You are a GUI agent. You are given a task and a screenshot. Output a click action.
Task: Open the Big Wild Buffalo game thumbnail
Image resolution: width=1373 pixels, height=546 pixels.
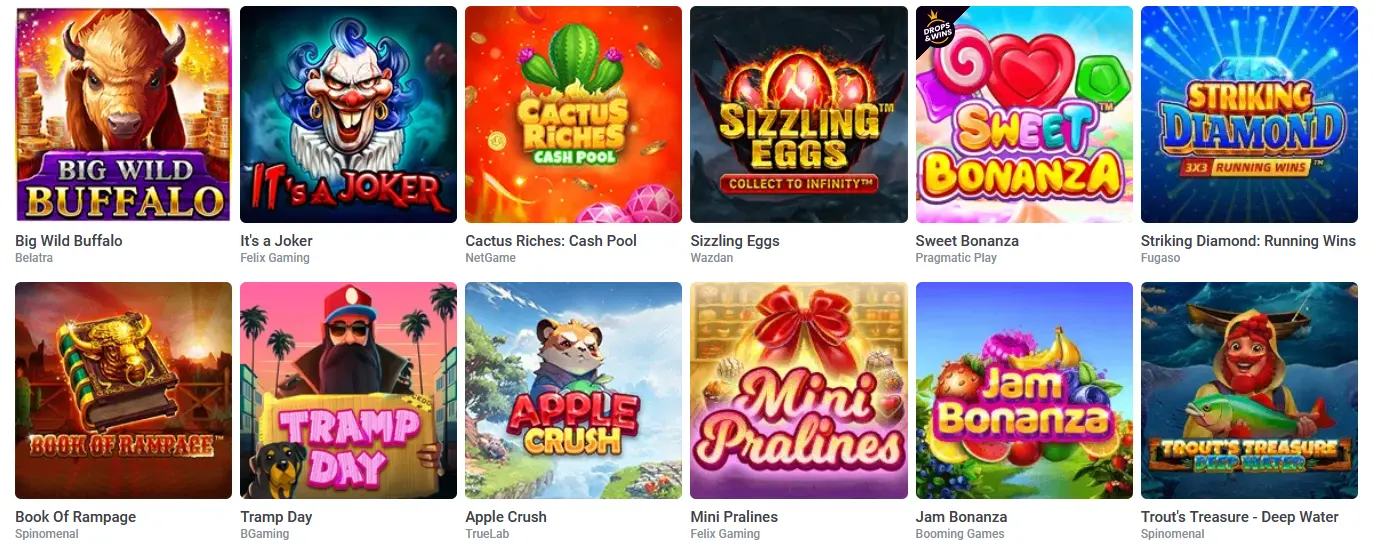pos(123,115)
